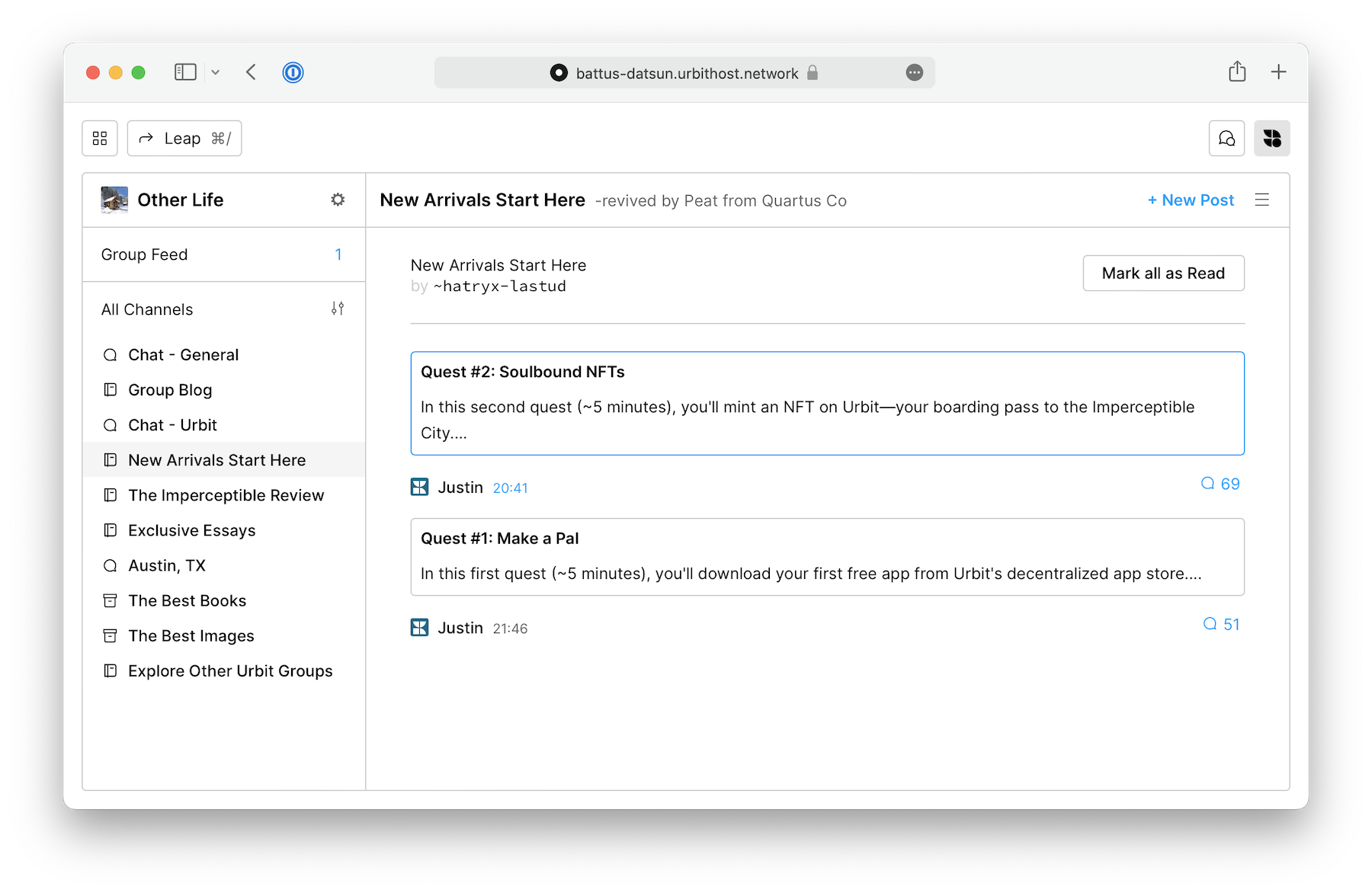Click chat bubble icon next to Chat - Urbit
Screen dimensions: 1372x893
click(x=111, y=425)
